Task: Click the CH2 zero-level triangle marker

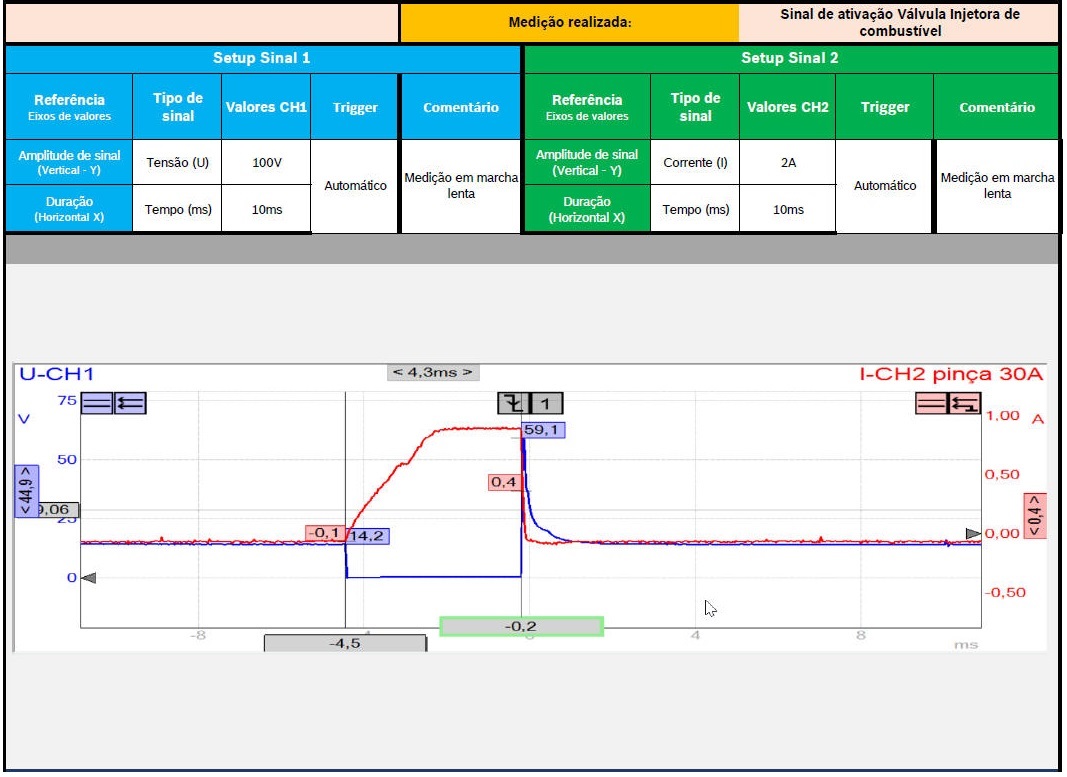Action: pyautogui.click(x=972, y=534)
